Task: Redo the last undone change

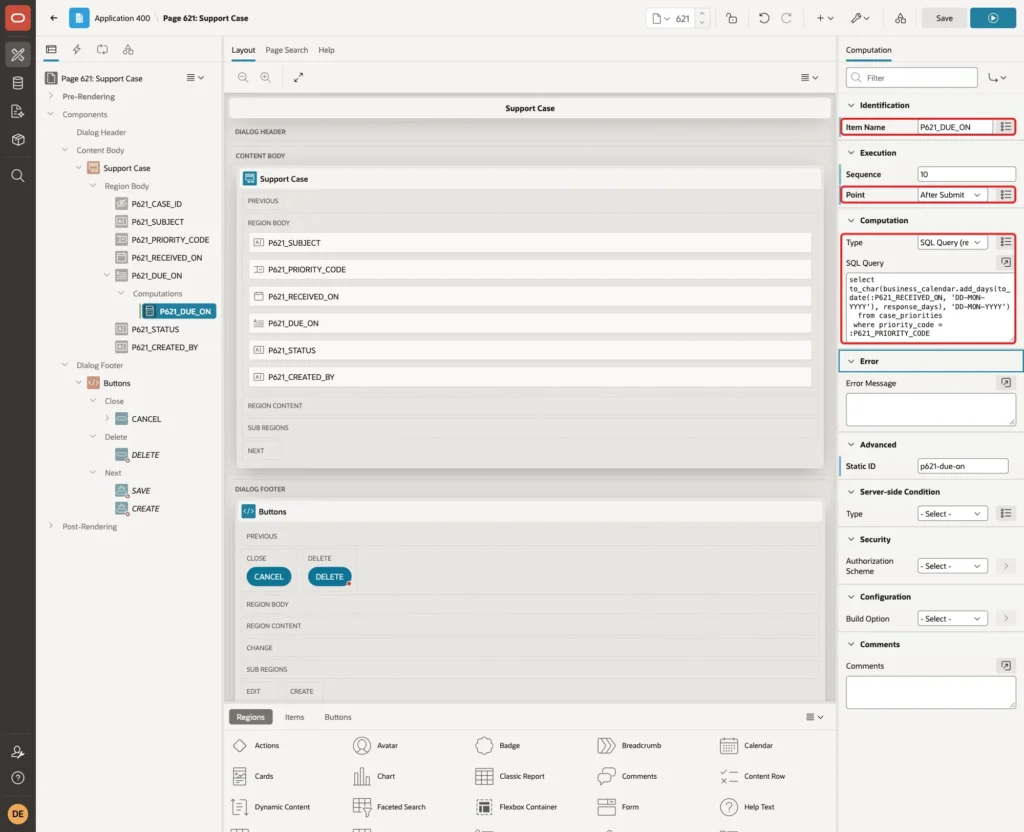Action: click(x=787, y=18)
